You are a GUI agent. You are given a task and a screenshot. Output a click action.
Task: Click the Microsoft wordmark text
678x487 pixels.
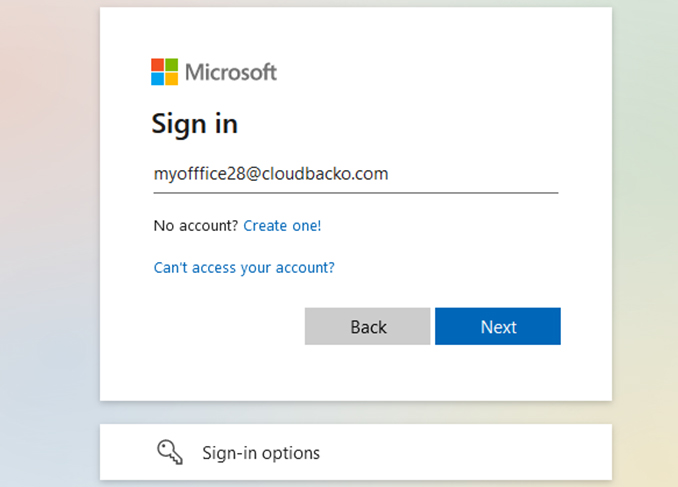coord(231,72)
